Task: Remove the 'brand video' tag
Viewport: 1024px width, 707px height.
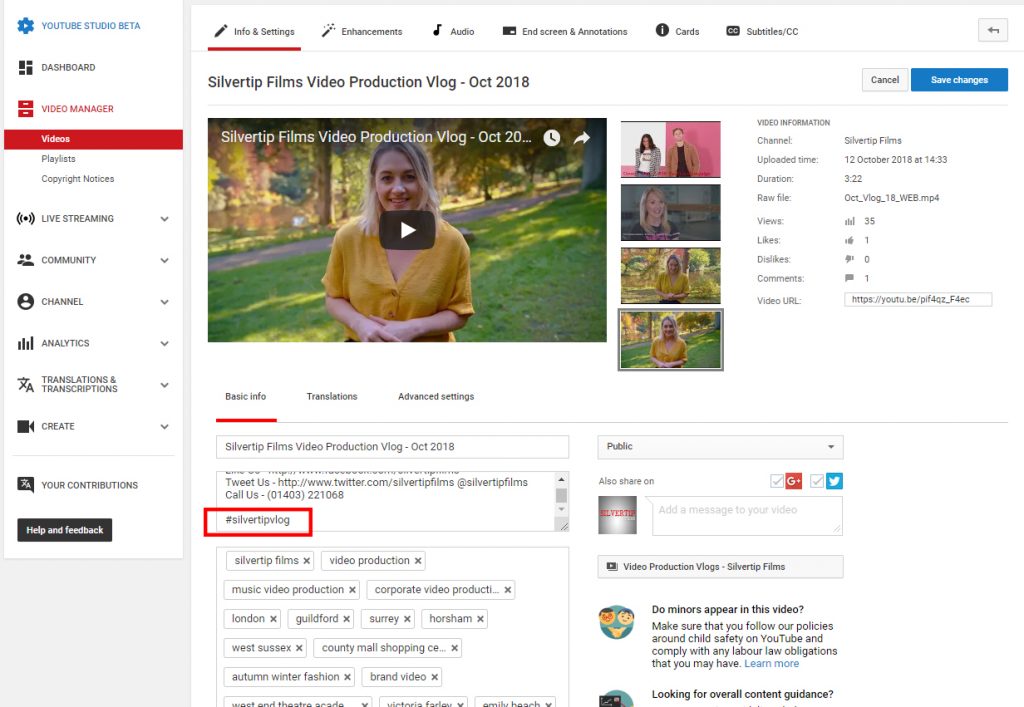Action: coord(434,677)
